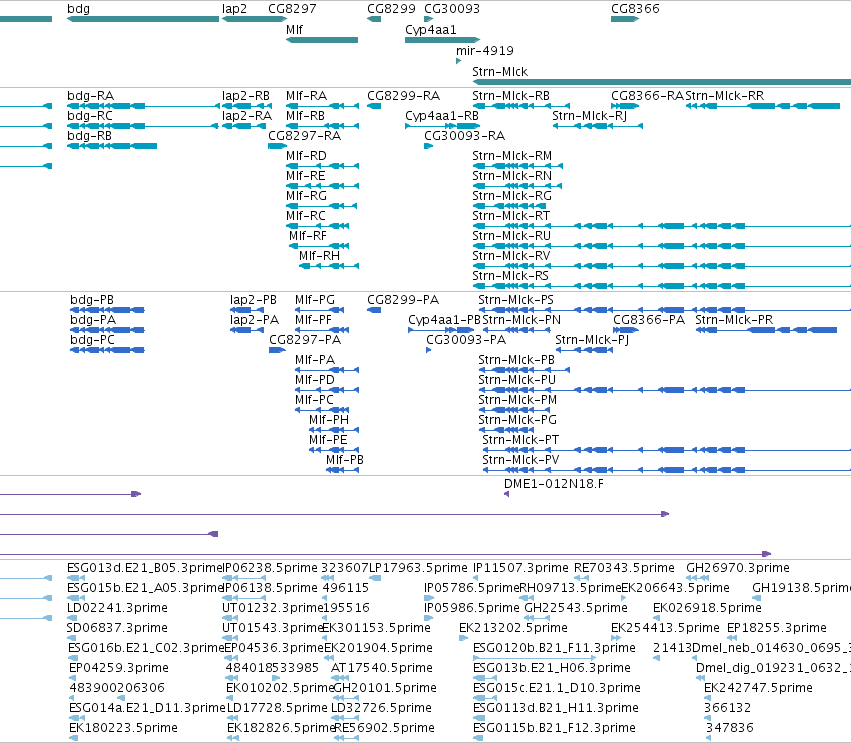Select EST EP04259.3prime

(119, 668)
